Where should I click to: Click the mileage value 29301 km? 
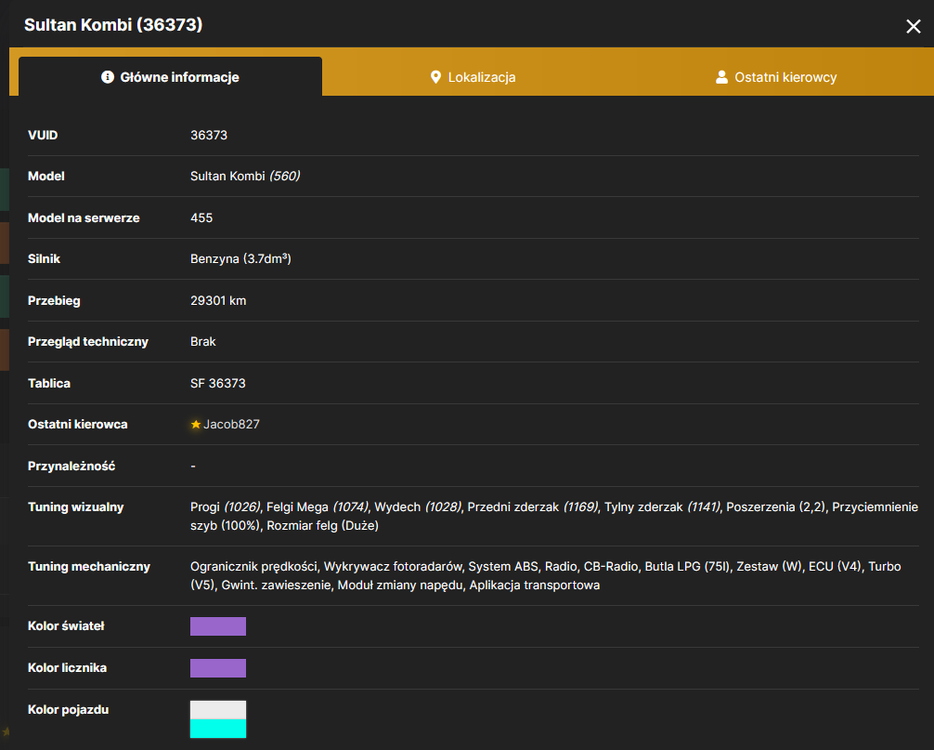[218, 301]
